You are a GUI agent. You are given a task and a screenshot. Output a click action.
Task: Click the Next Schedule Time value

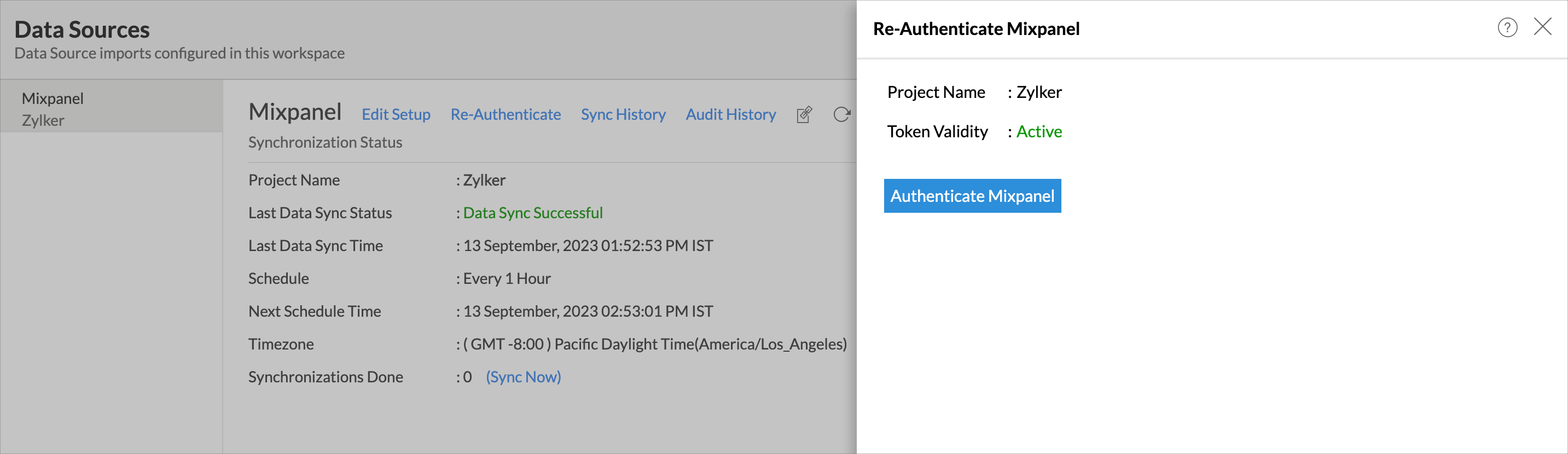click(588, 312)
